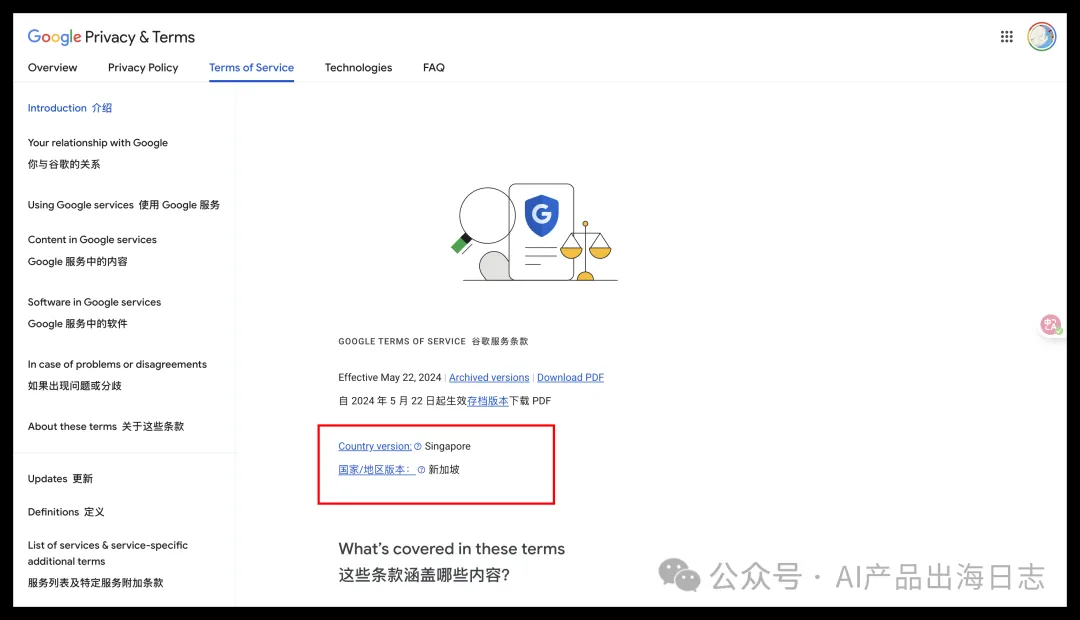
Task: Switch to the Overview tab
Action: (x=52, y=68)
